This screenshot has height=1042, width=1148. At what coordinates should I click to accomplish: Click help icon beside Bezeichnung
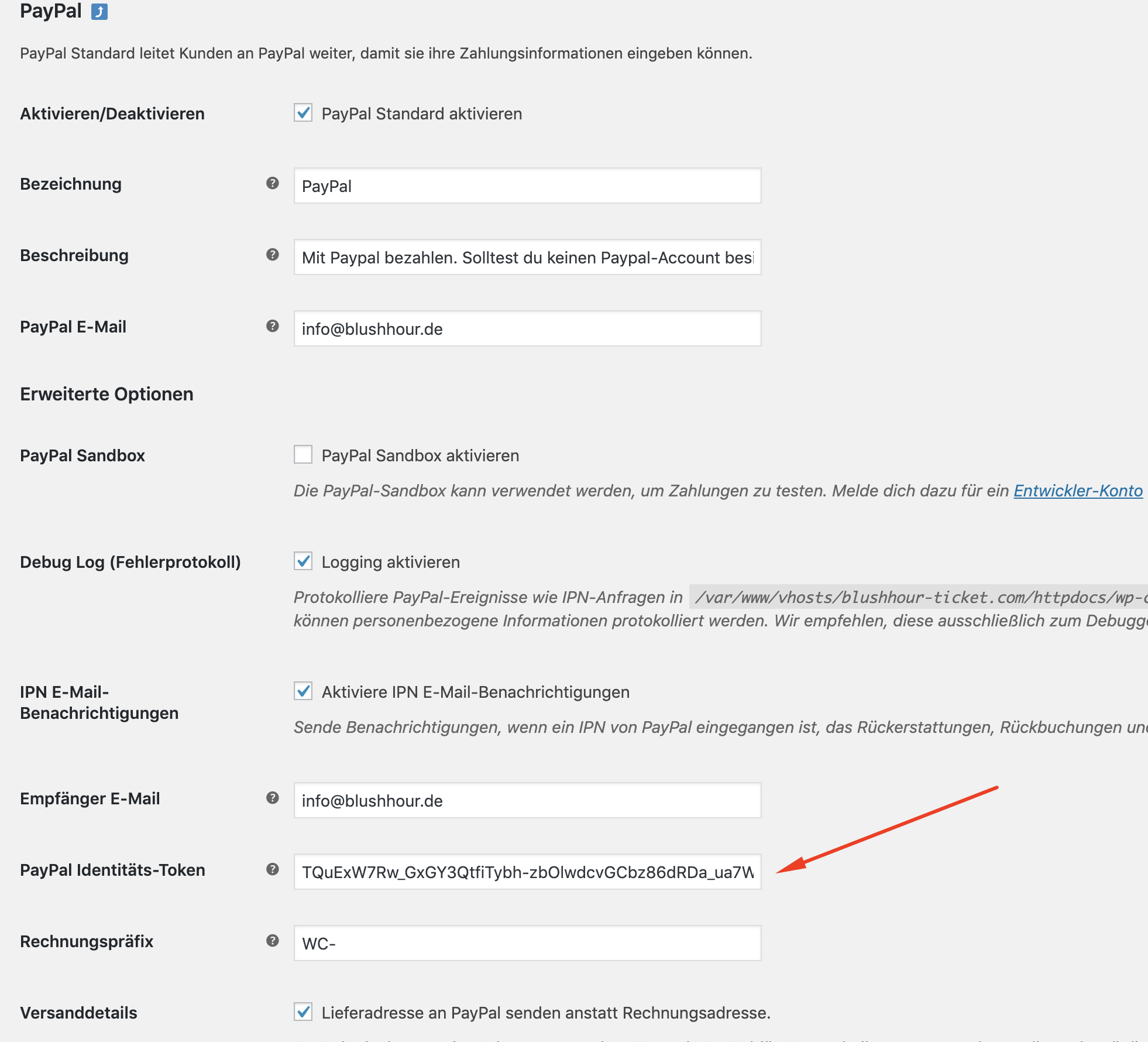point(272,183)
